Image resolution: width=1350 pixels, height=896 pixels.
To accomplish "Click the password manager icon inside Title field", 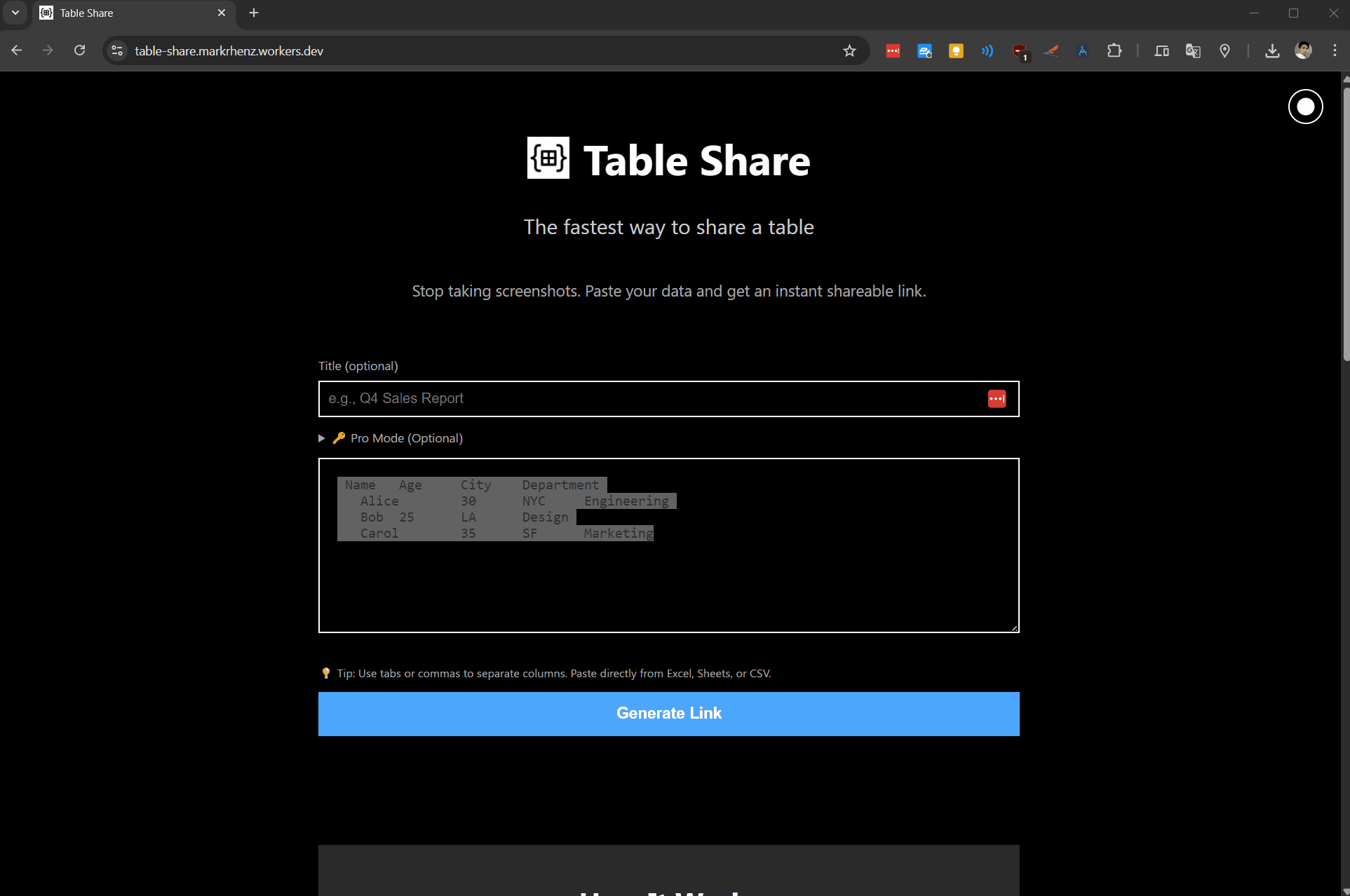I will (x=997, y=398).
